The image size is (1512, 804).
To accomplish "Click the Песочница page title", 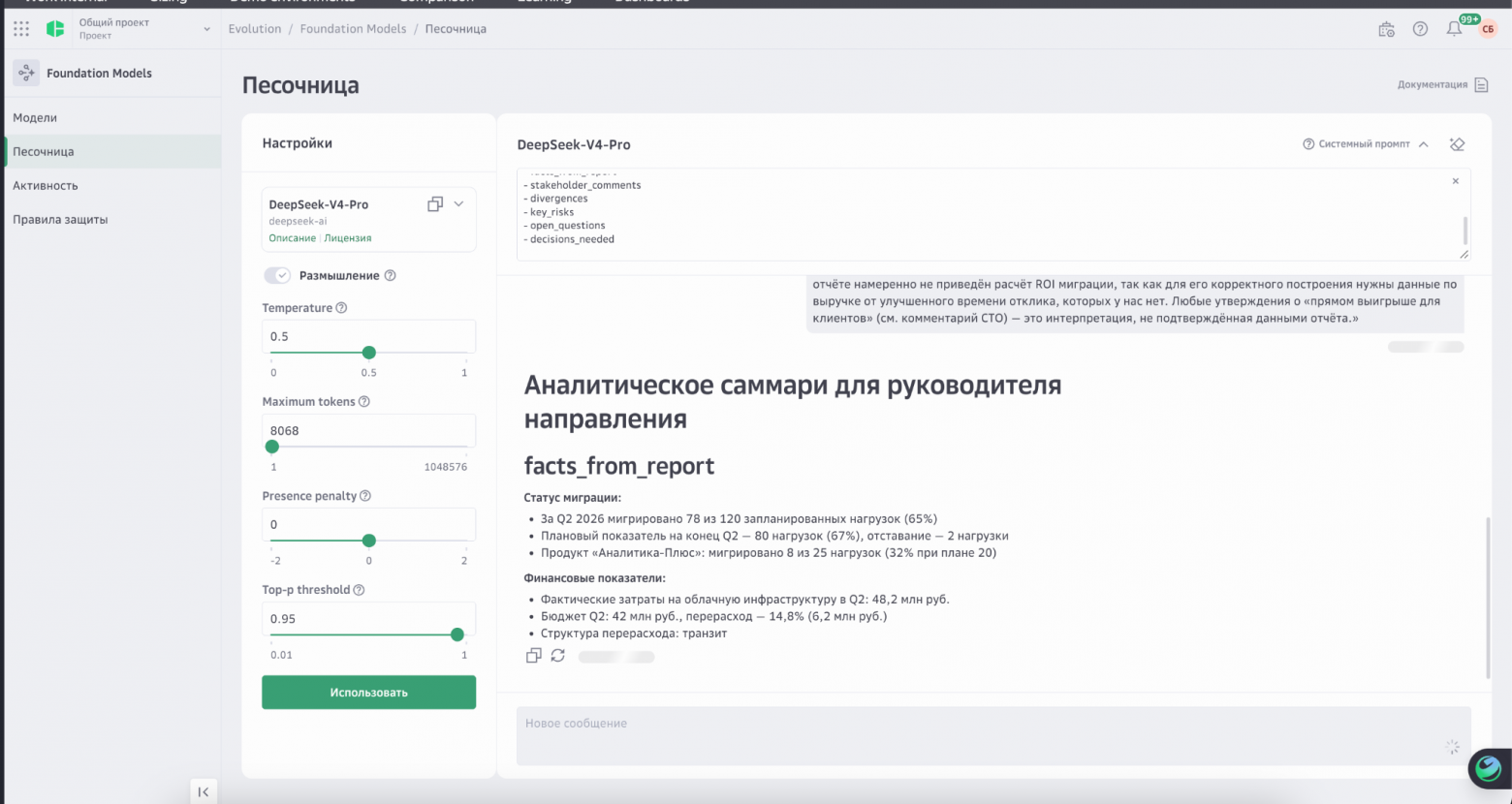I will point(300,85).
